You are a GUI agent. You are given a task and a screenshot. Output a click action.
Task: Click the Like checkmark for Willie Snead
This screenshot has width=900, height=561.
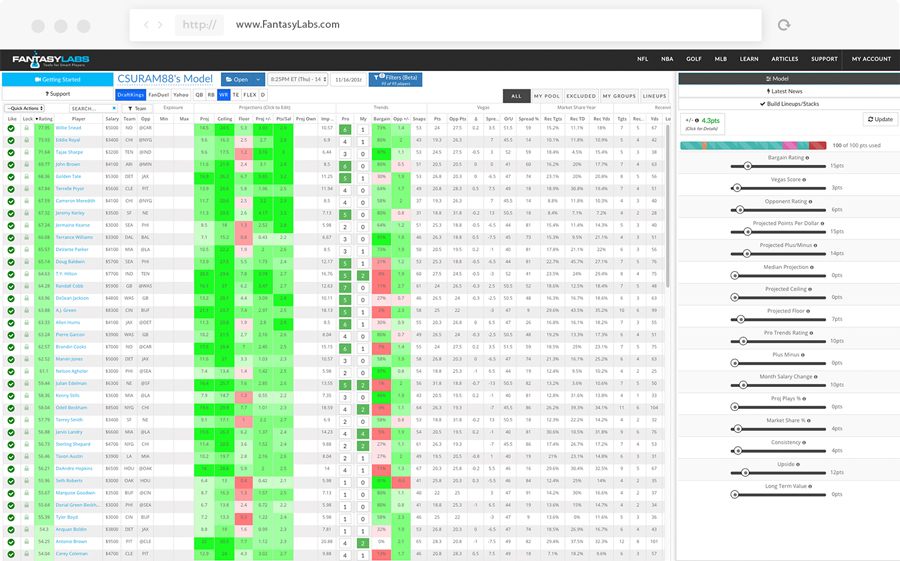11,128
